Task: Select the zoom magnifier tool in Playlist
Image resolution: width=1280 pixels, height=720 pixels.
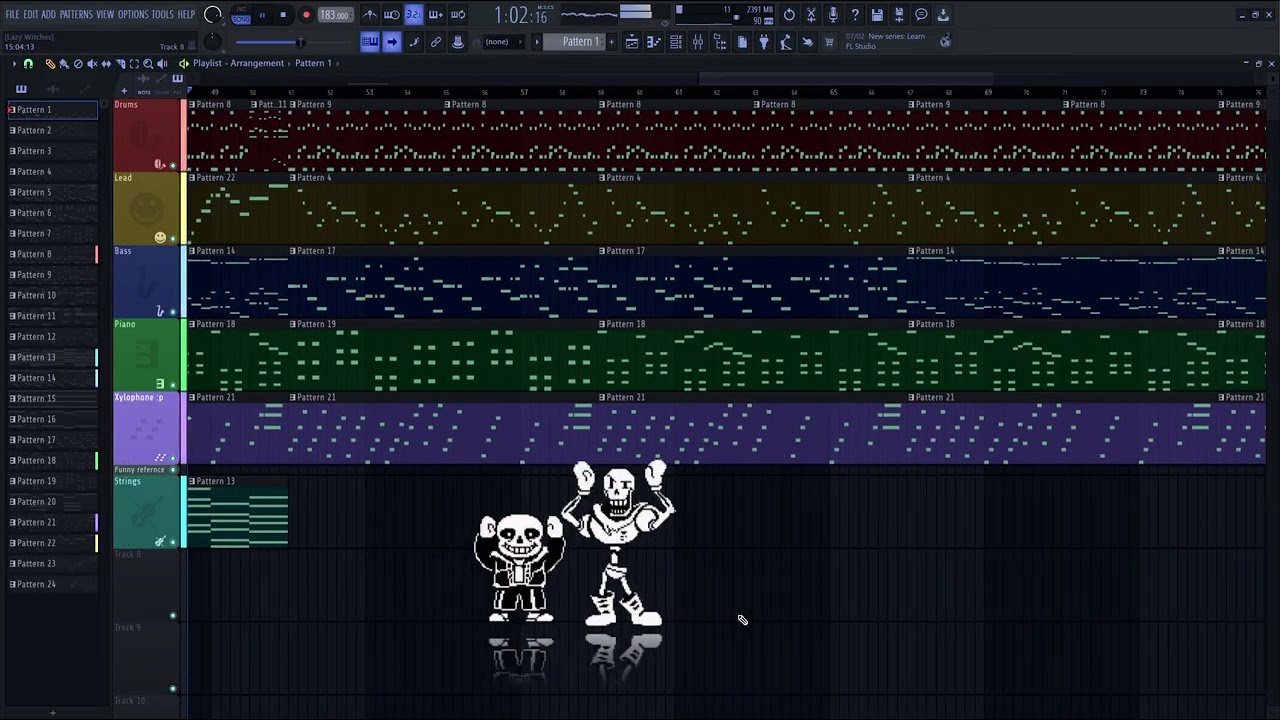Action: point(148,64)
